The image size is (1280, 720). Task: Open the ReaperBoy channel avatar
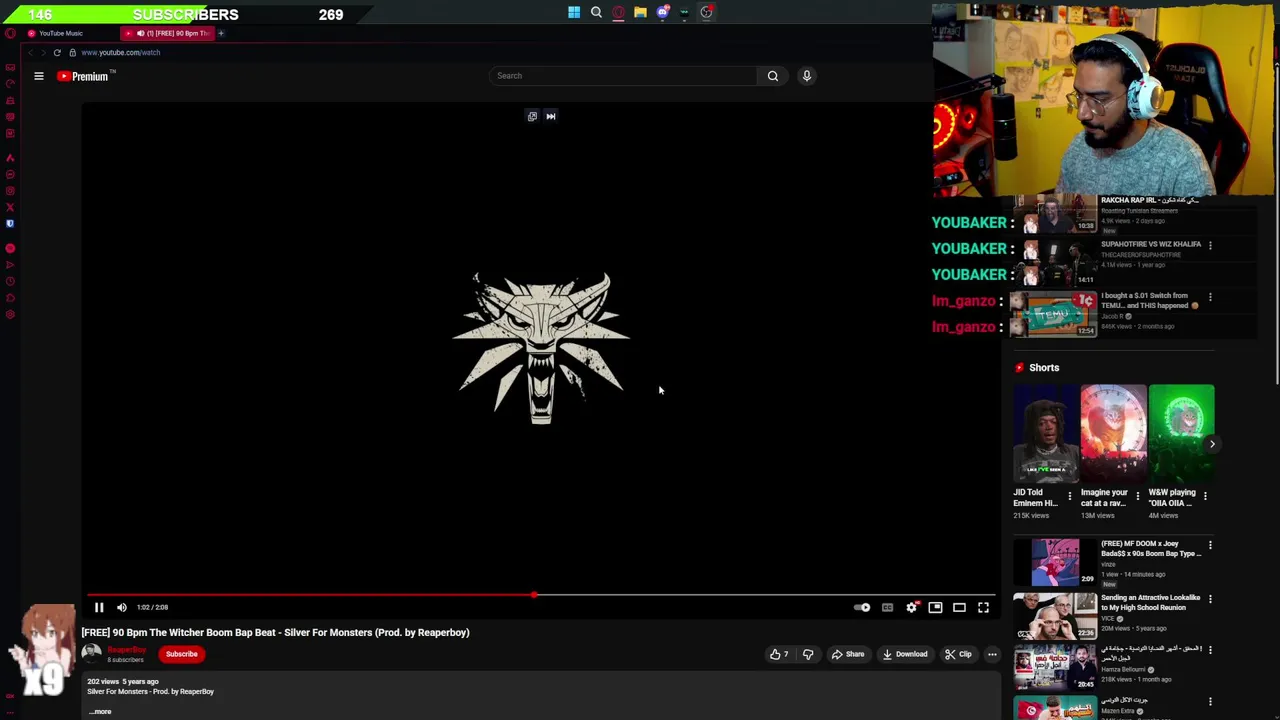click(x=91, y=654)
